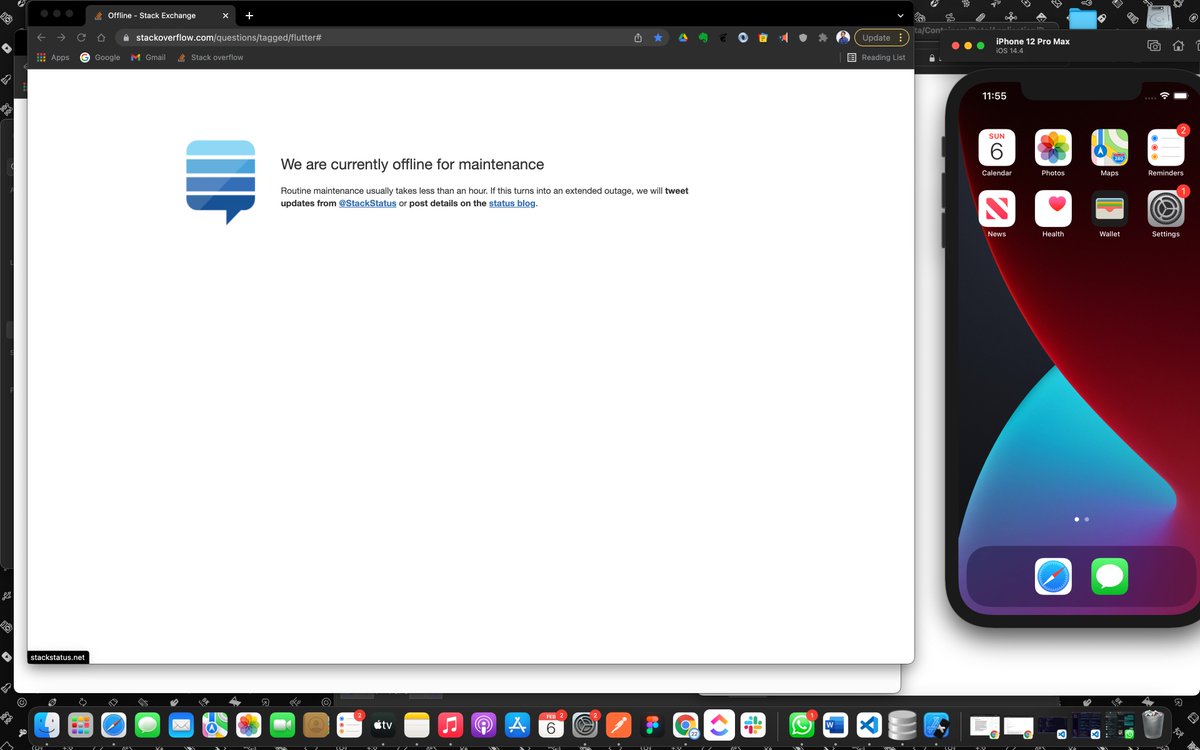Take a Simulator screenshot with camera icon
The image size is (1200, 750).
click(1154, 45)
